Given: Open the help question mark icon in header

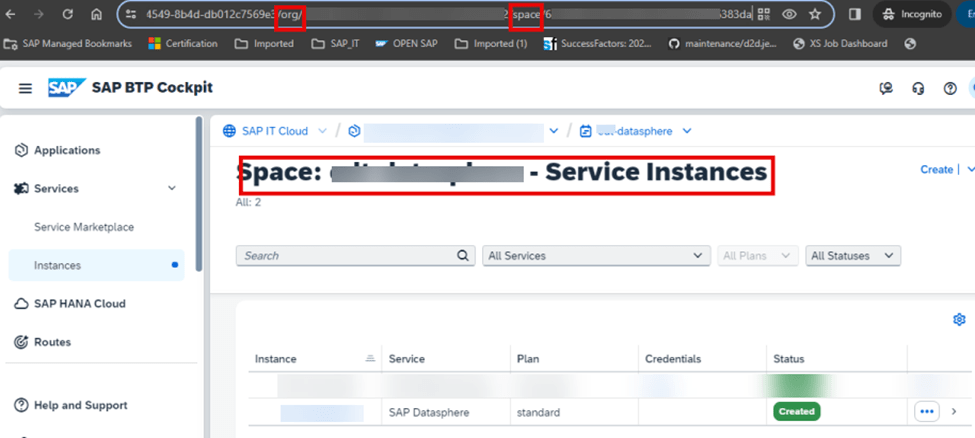Looking at the screenshot, I should point(950,88).
